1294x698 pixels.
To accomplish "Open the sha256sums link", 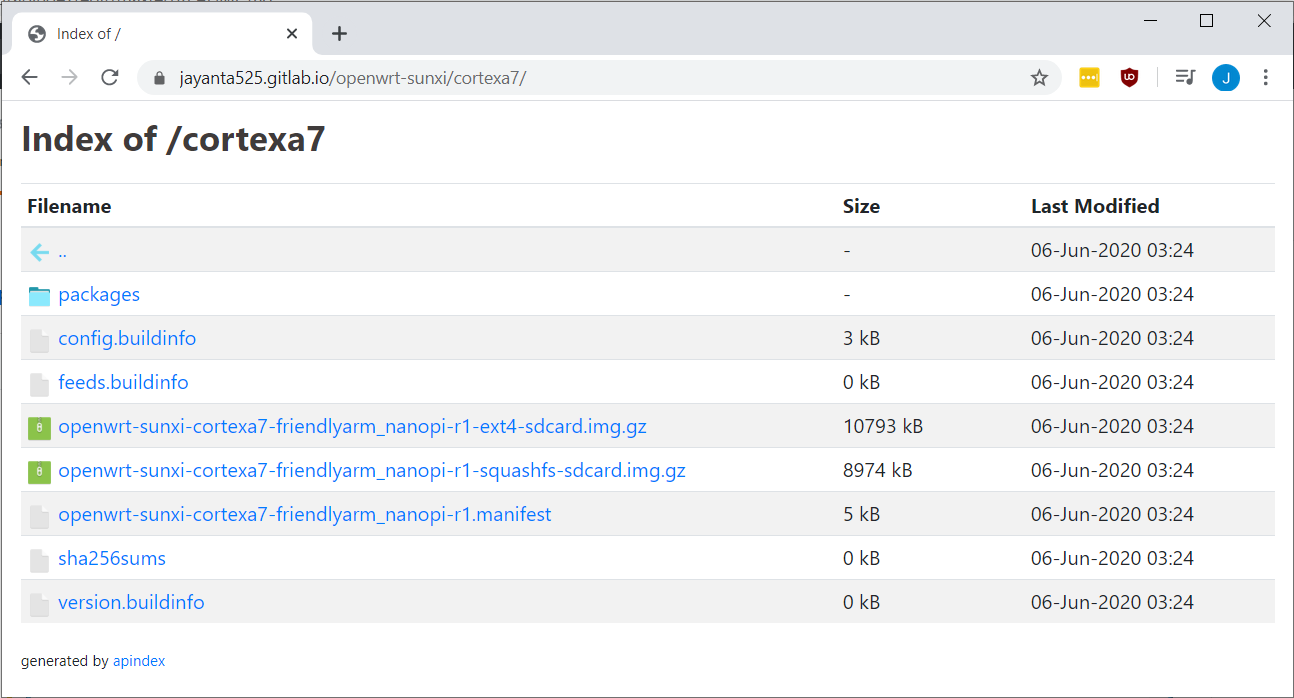I will pyautogui.click(x=112, y=558).
